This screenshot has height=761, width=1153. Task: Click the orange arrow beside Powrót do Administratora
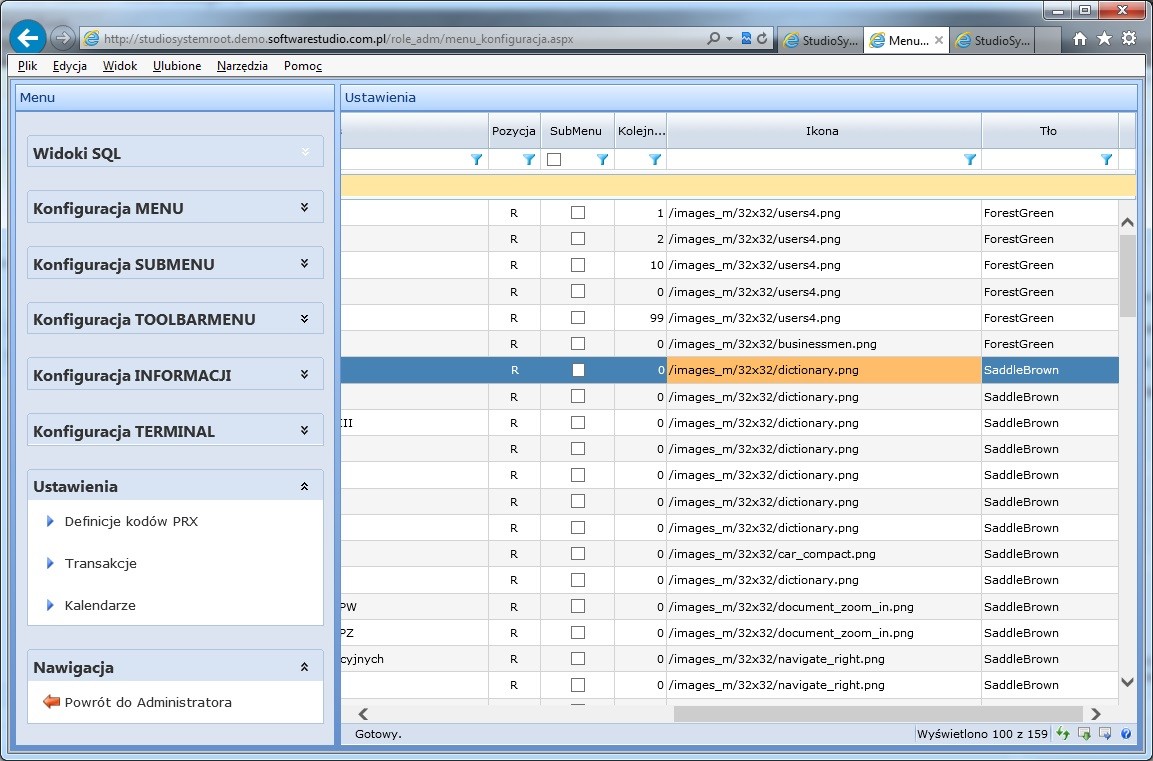[51, 702]
